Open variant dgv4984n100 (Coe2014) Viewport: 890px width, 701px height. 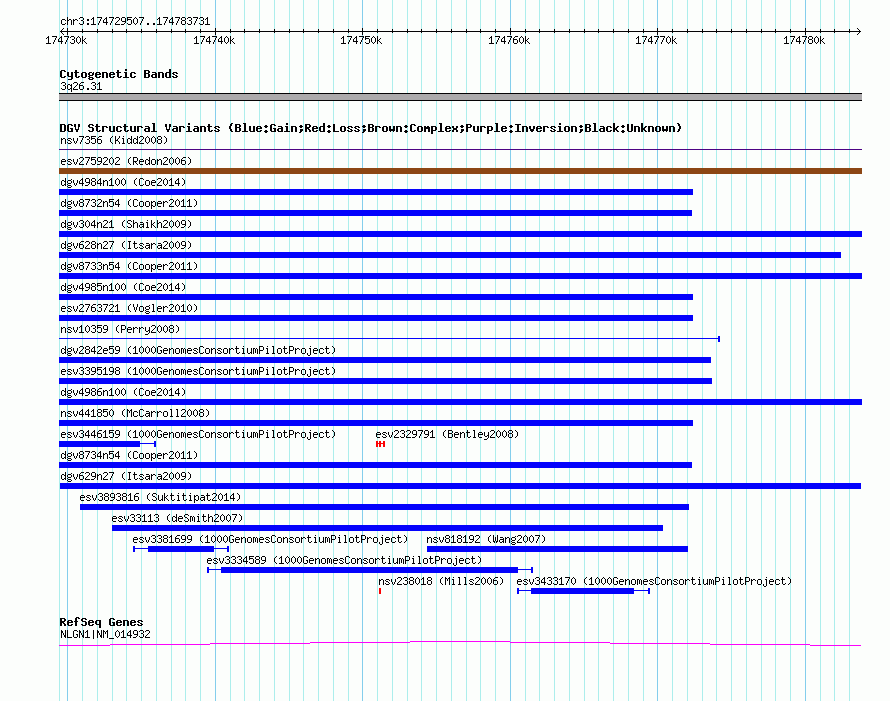point(123,182)
